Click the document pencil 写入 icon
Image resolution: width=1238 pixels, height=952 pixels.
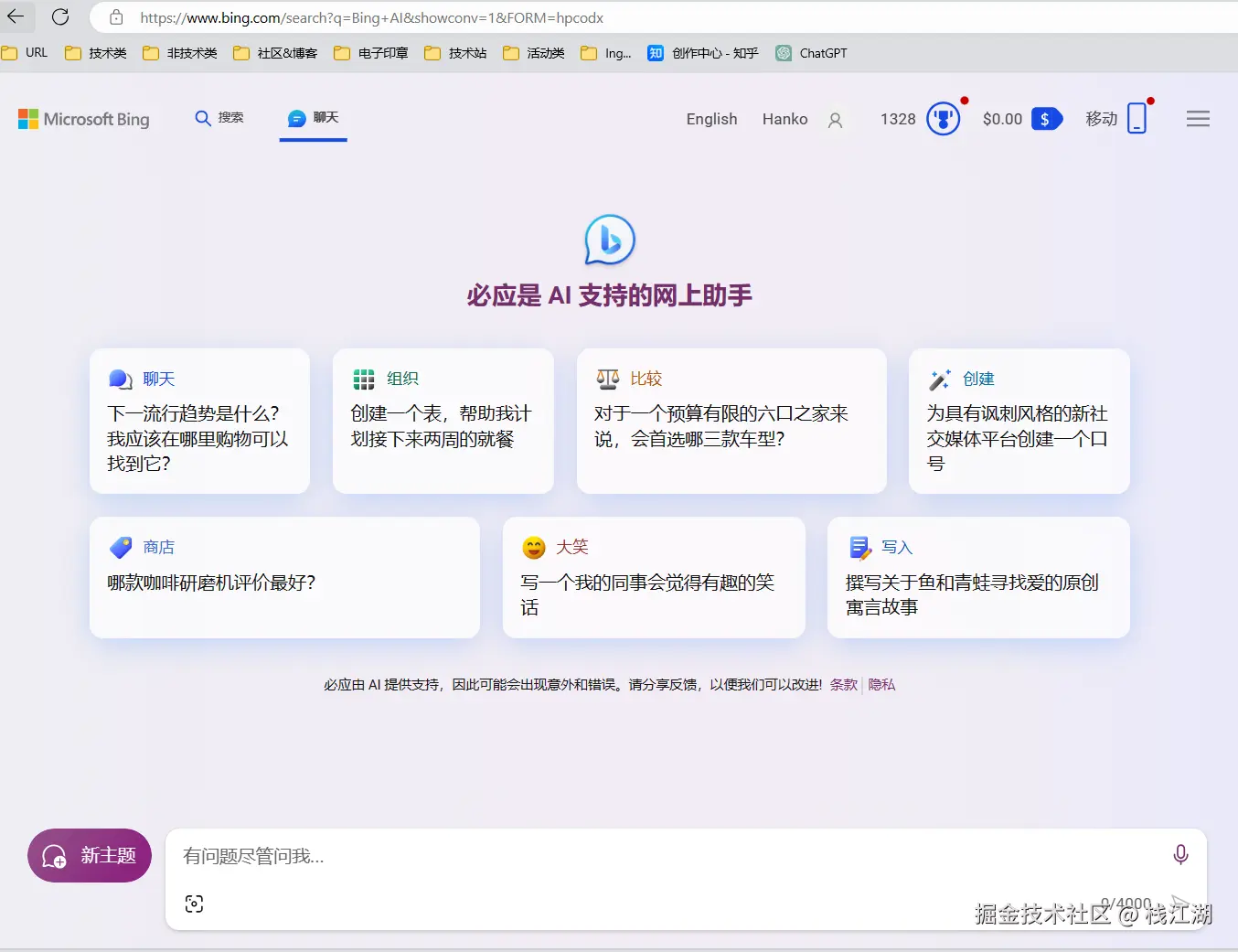pos(860,547)
